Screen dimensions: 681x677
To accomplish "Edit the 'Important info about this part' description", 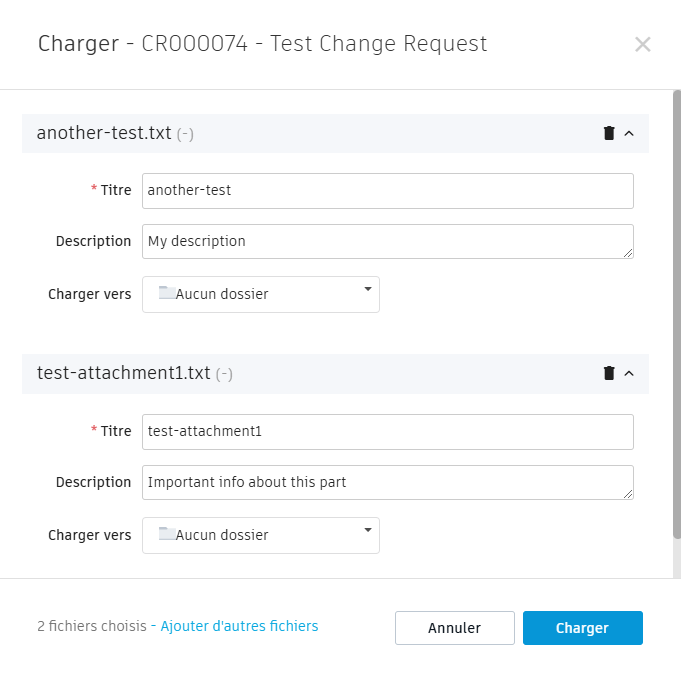I will 387,482.
